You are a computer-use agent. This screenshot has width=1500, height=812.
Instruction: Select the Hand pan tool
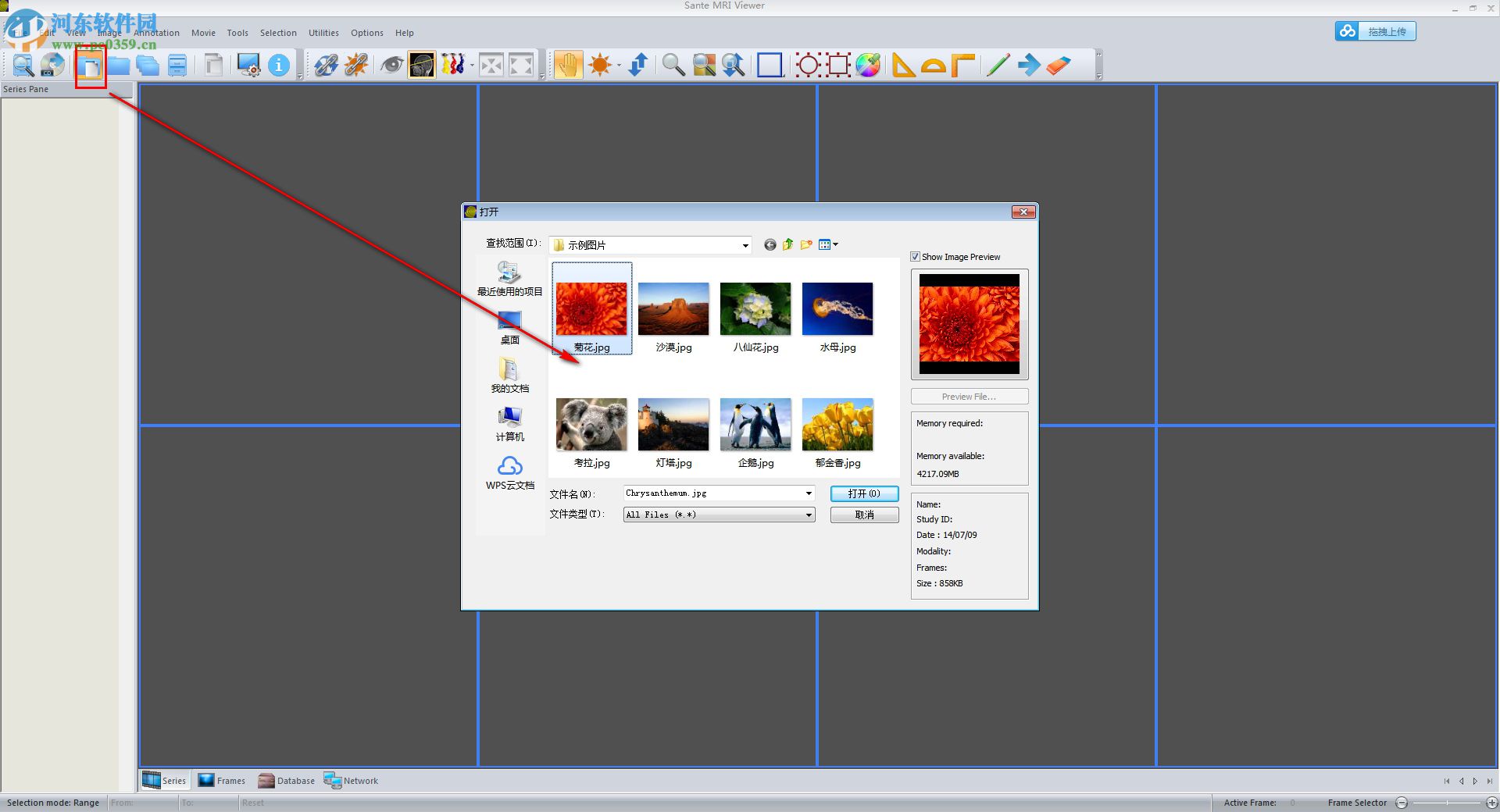568,65
